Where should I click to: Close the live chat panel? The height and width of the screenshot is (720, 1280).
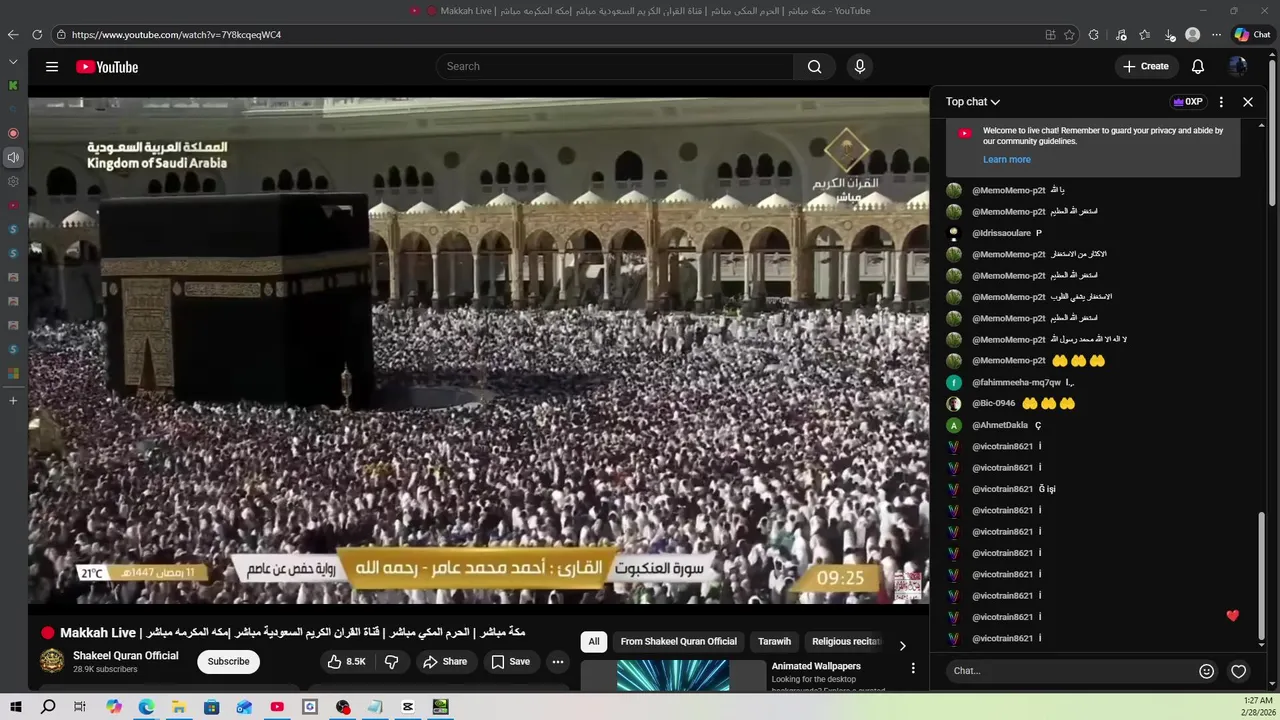click(x=1248, y=102)
